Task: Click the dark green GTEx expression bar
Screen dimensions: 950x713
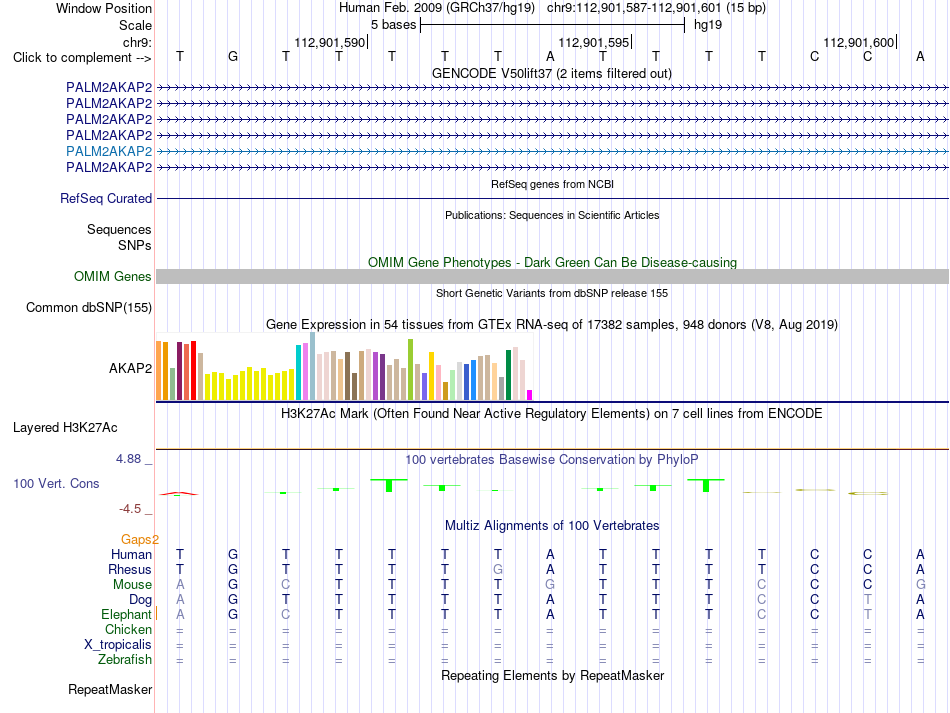Action: click(508, 375)
